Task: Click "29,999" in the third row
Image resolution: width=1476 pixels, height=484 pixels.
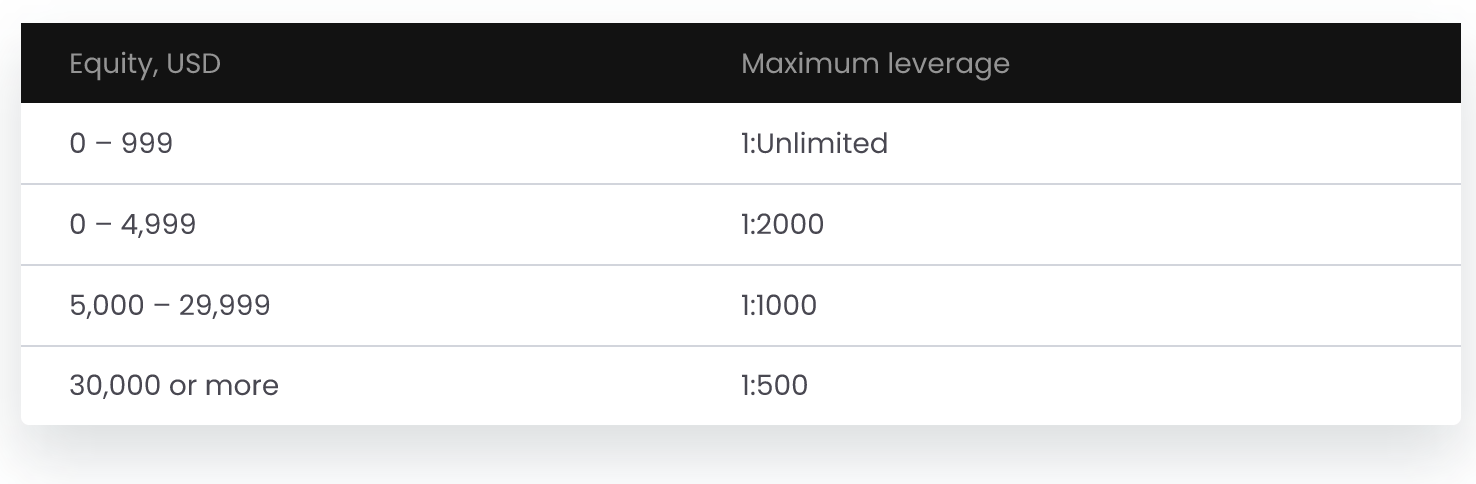Action: 225,306
